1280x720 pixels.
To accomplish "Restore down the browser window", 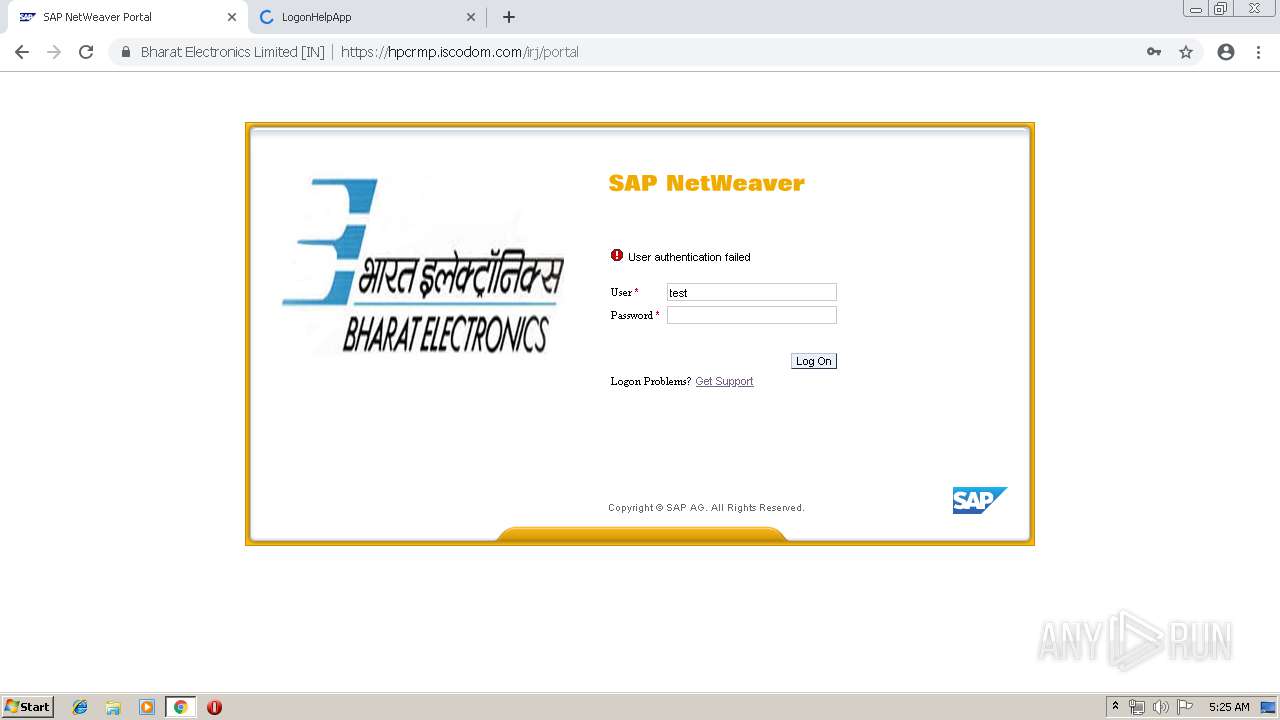I will pyautogui.click(x=1221, y=8).
